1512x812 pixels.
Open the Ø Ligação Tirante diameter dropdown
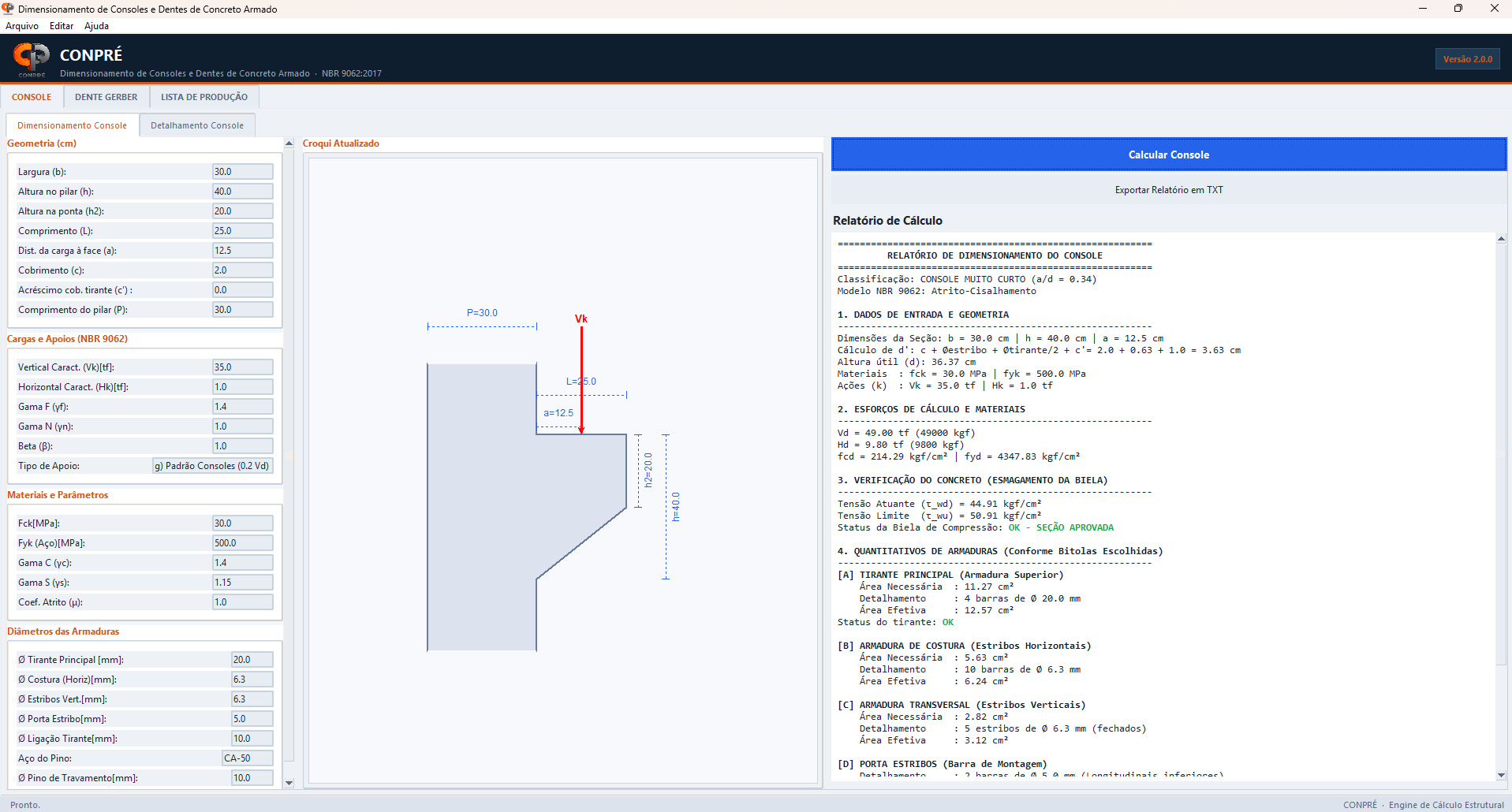pos(252,739)
